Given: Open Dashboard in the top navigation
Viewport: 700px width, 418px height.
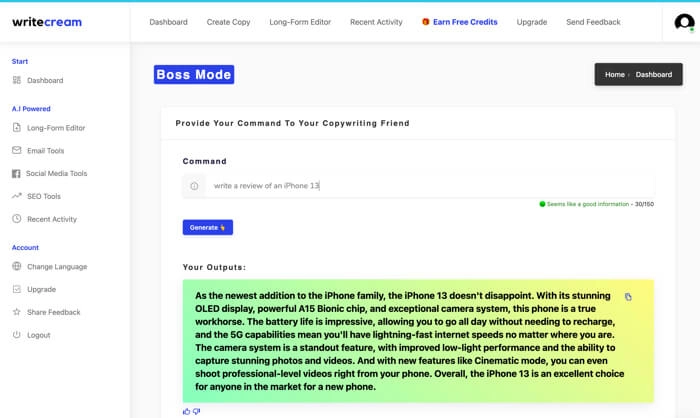Looking at the screenshot, I should (168, 22).
